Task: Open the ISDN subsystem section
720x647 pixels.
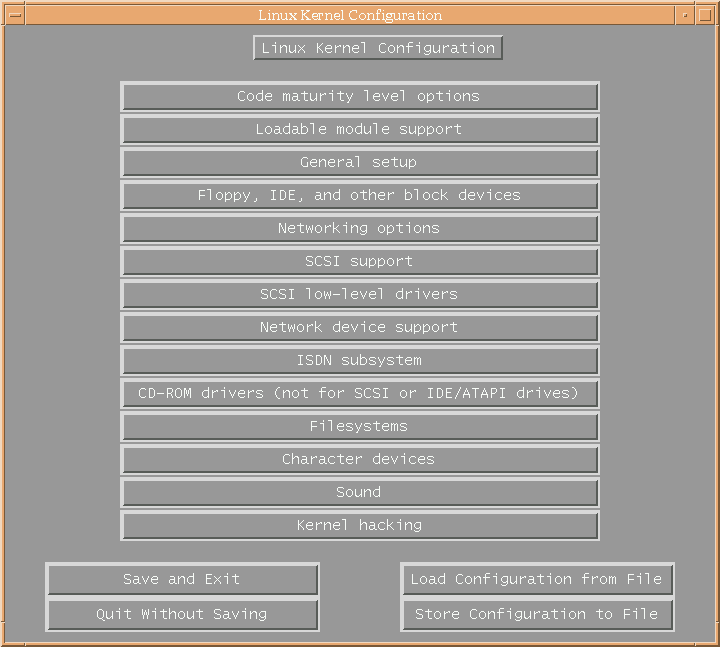Action: tap(360, 361)
